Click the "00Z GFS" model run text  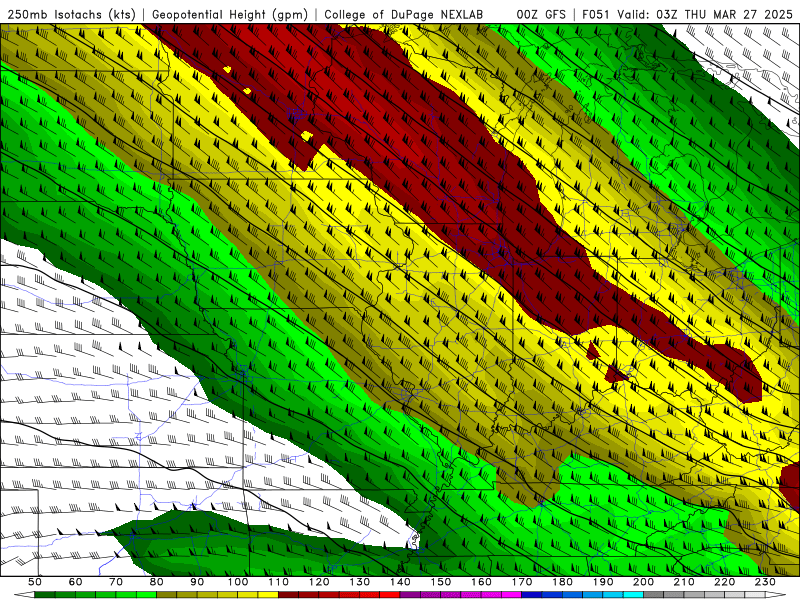click(541, 14)
